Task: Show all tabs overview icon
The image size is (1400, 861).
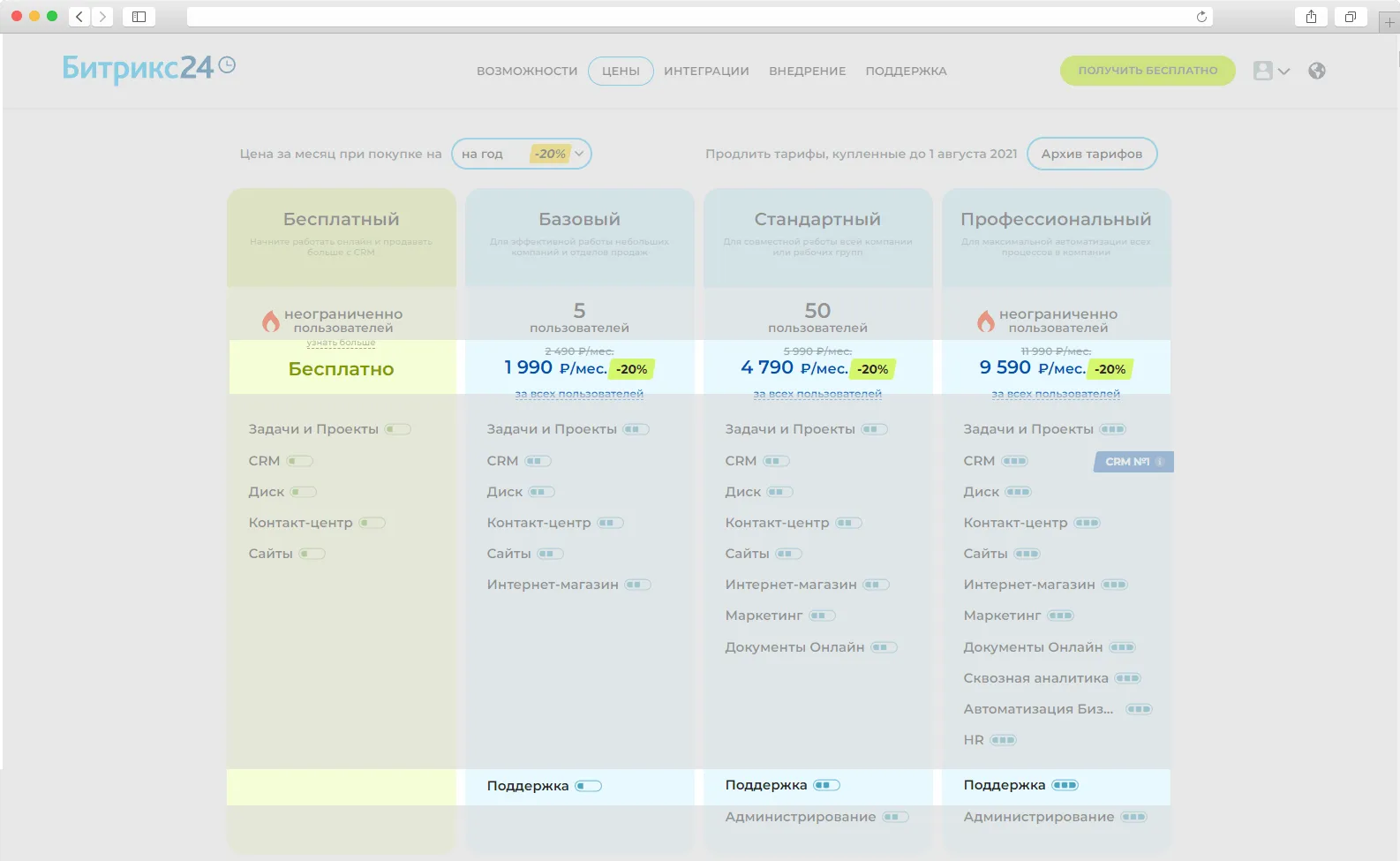Action: [x=1350, y=17]
